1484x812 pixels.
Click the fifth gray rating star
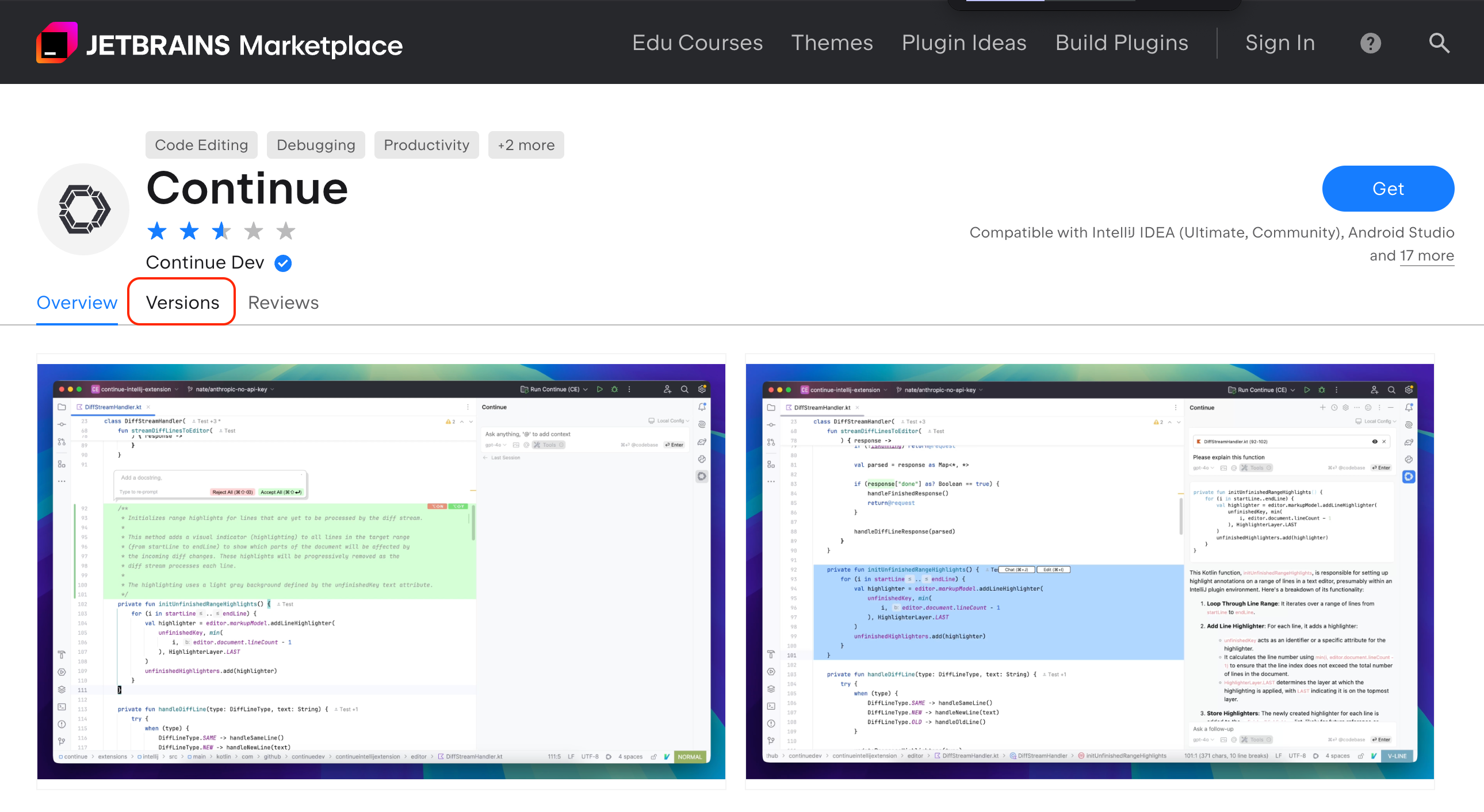click(x=286, y=232)
